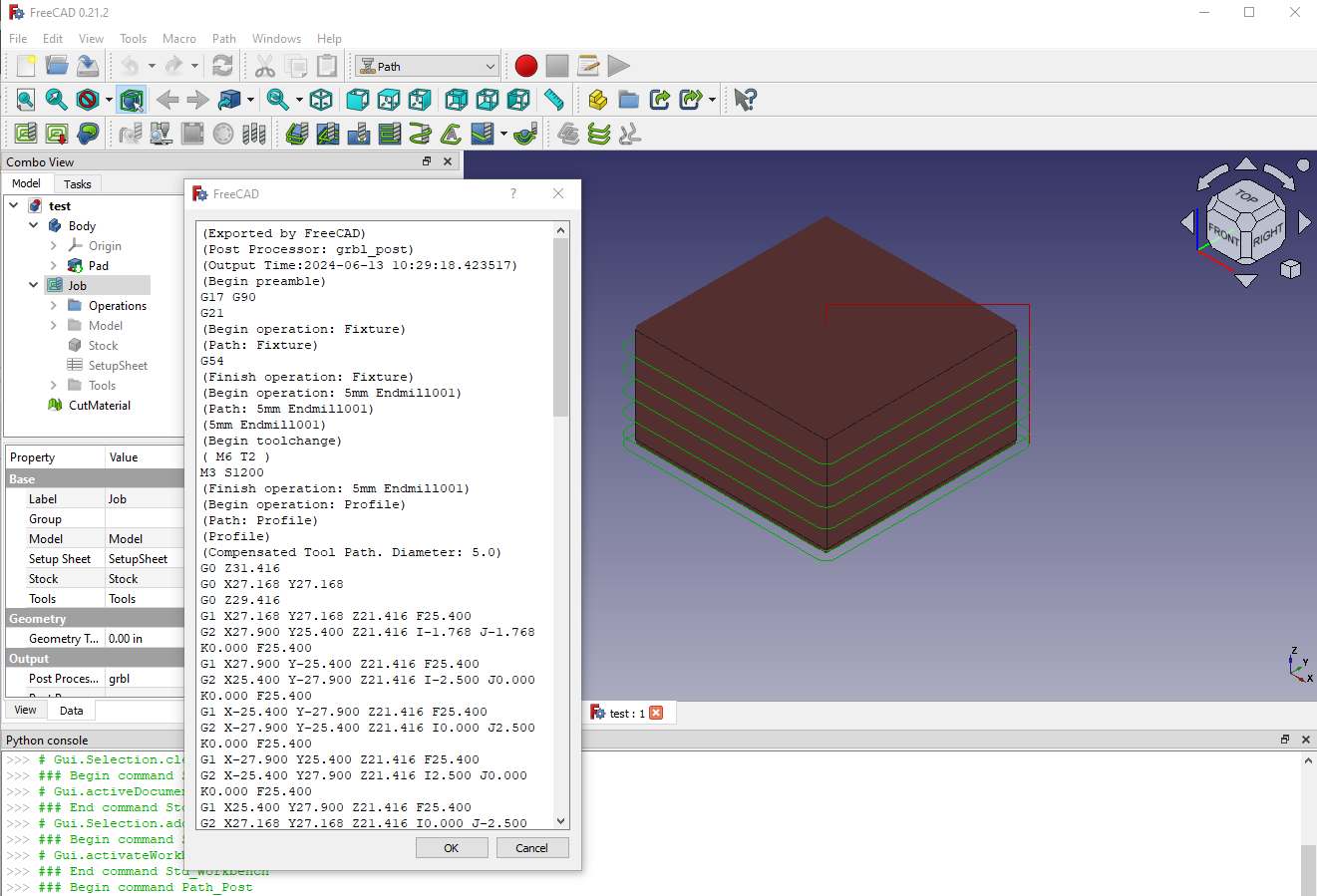
Task: Create a Part with yellow icon
Action: tap(597, 100)
